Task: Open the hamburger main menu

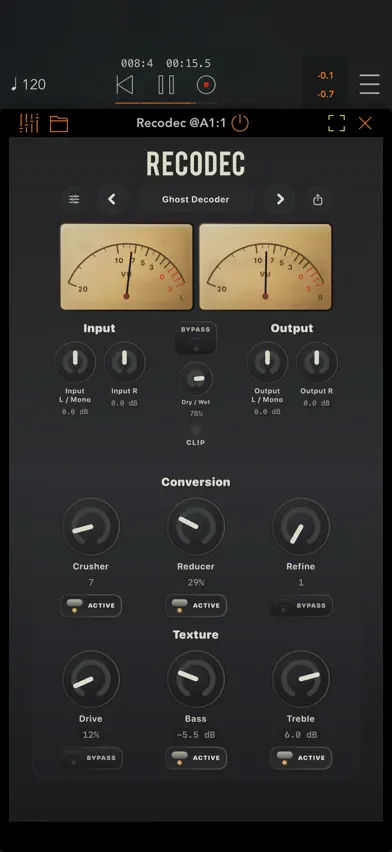Action: coord(370,84)
